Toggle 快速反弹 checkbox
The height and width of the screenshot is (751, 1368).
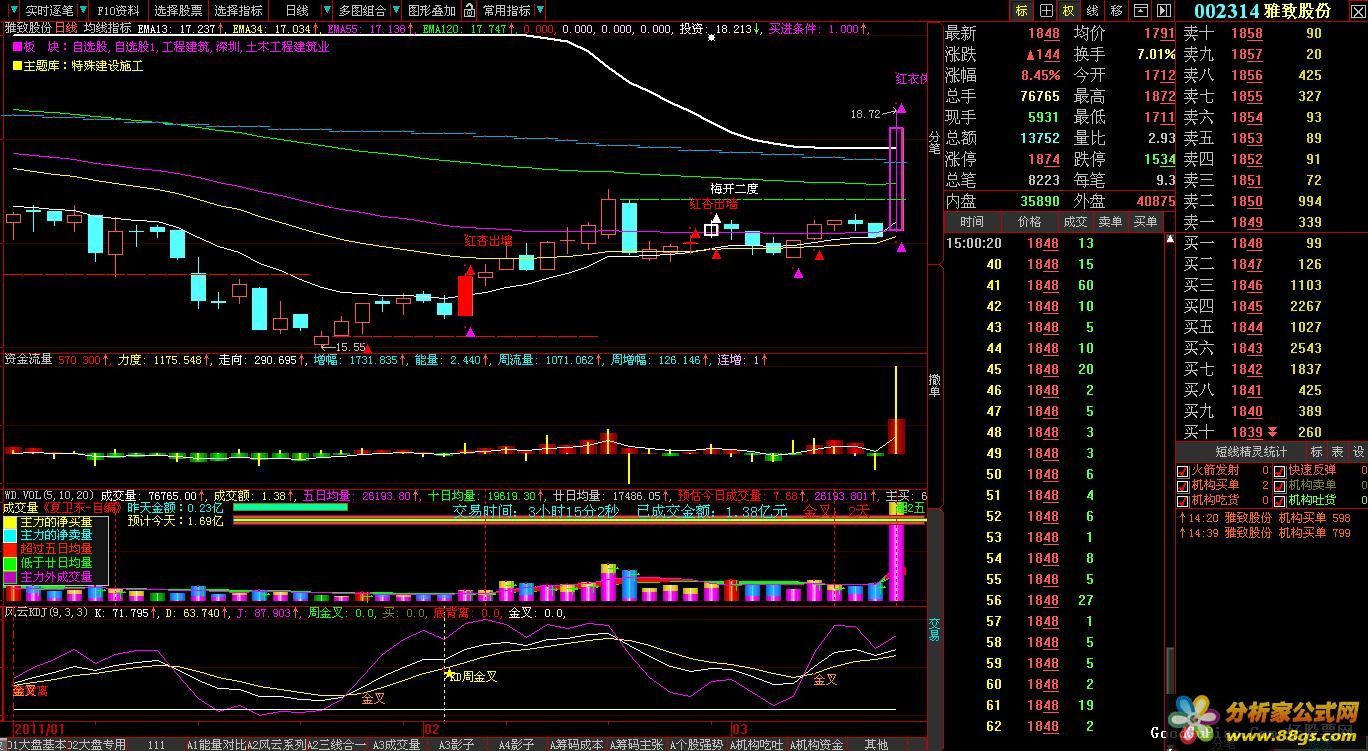point(1280,471)
